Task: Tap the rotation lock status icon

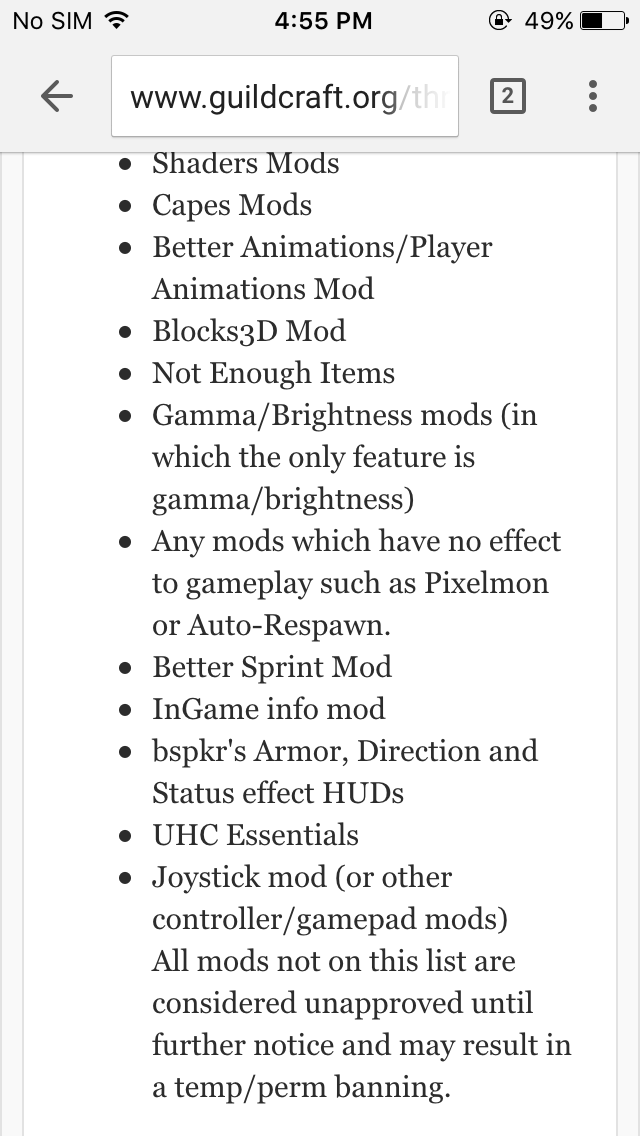Action: click(x=499, y=20)
